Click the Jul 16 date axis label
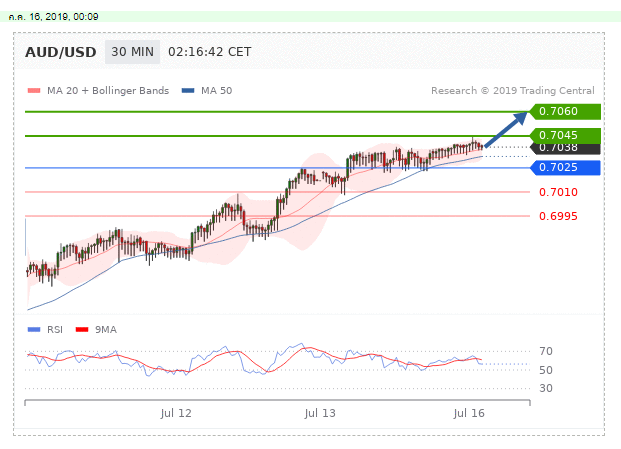The image size is (621, 449). [x=469, y=413]
